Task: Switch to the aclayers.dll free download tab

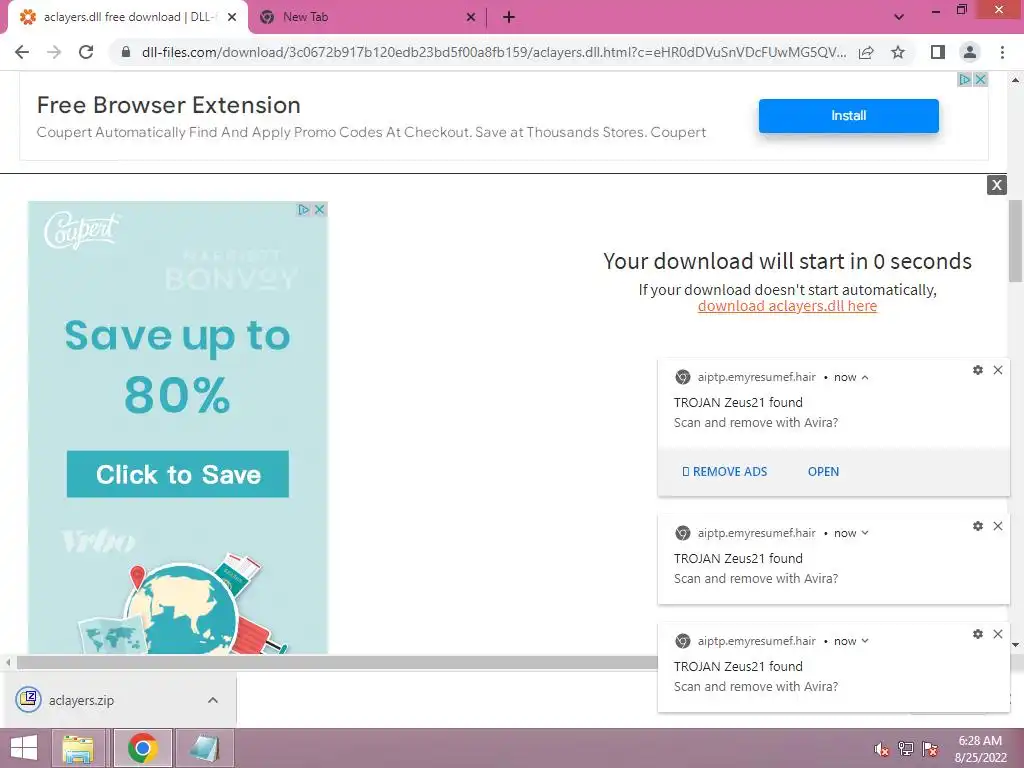Action: 128,17
